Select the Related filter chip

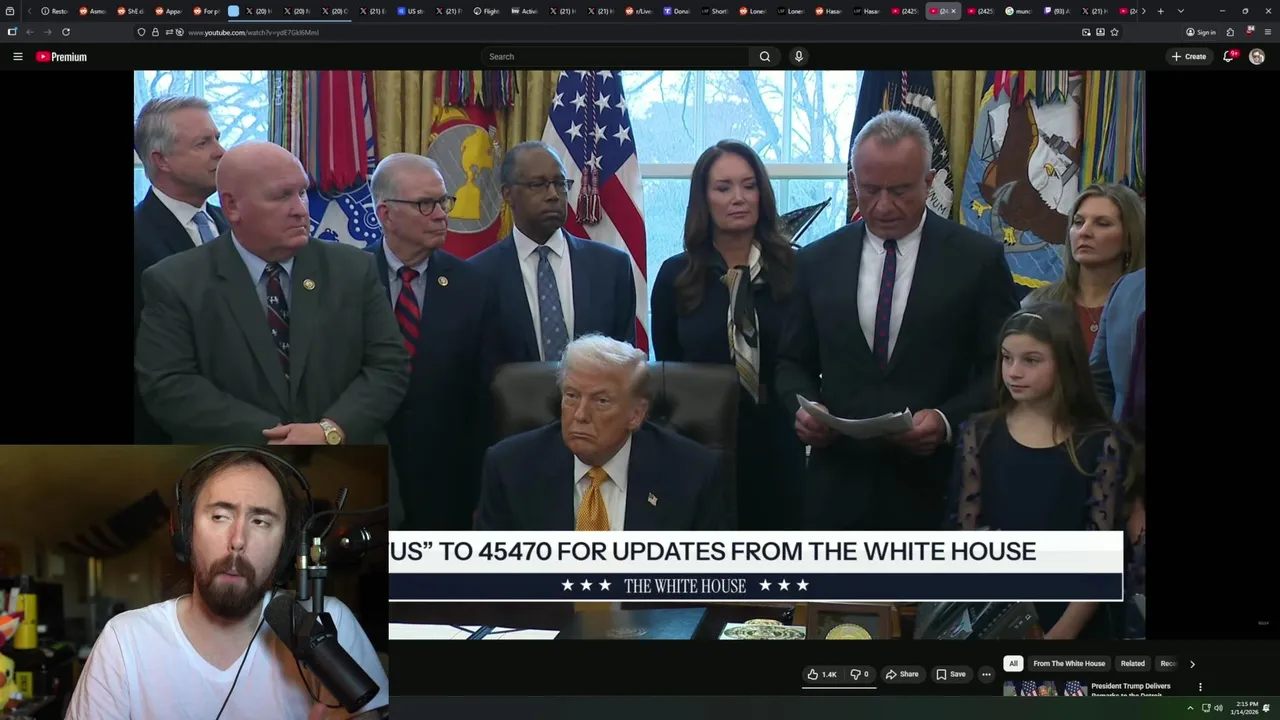click(1133, 663)
